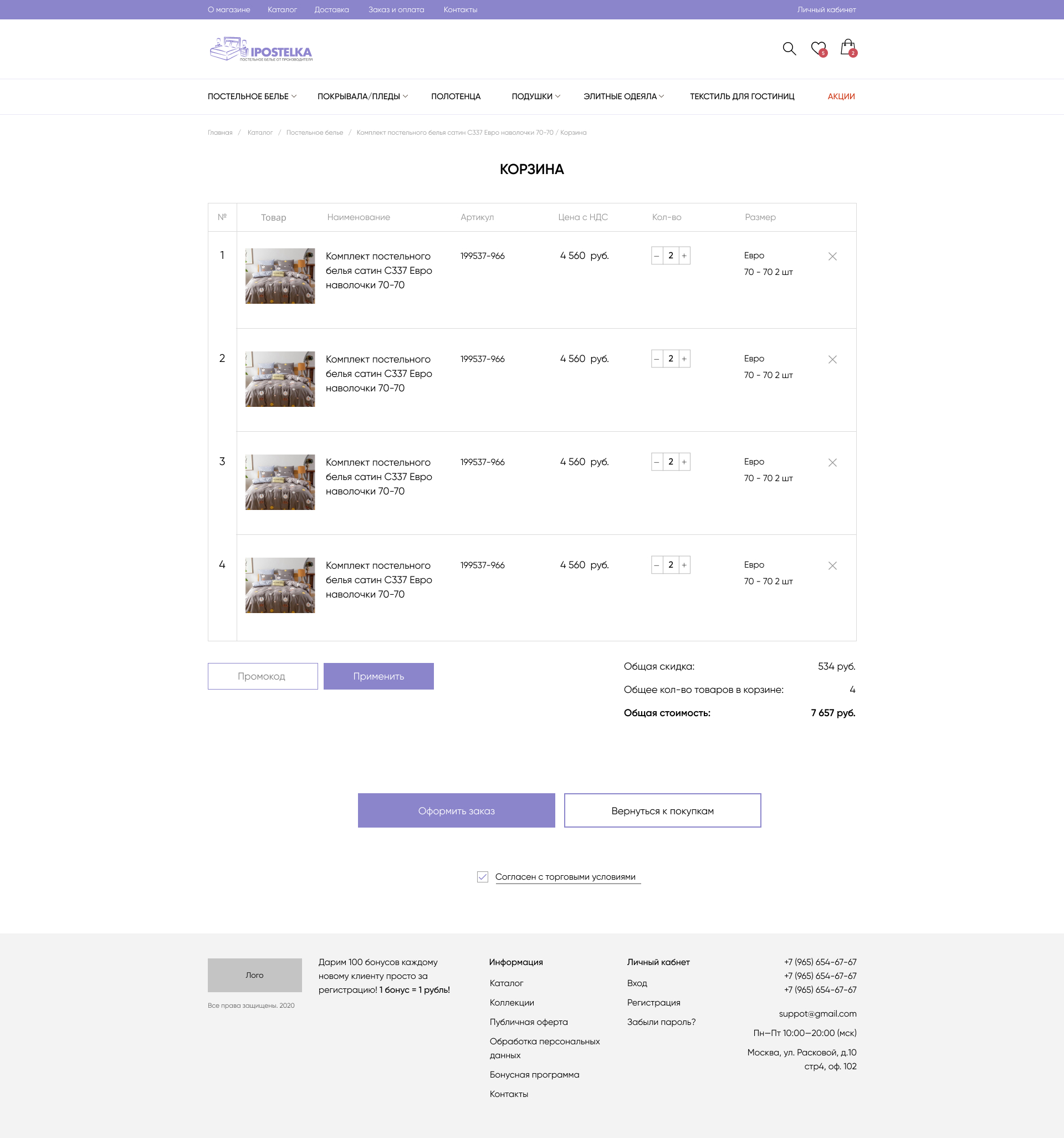The width and height of the screenshot is (1064, 1138).
Task: Apply promo code with Применить button
Action: coord(378,676)
